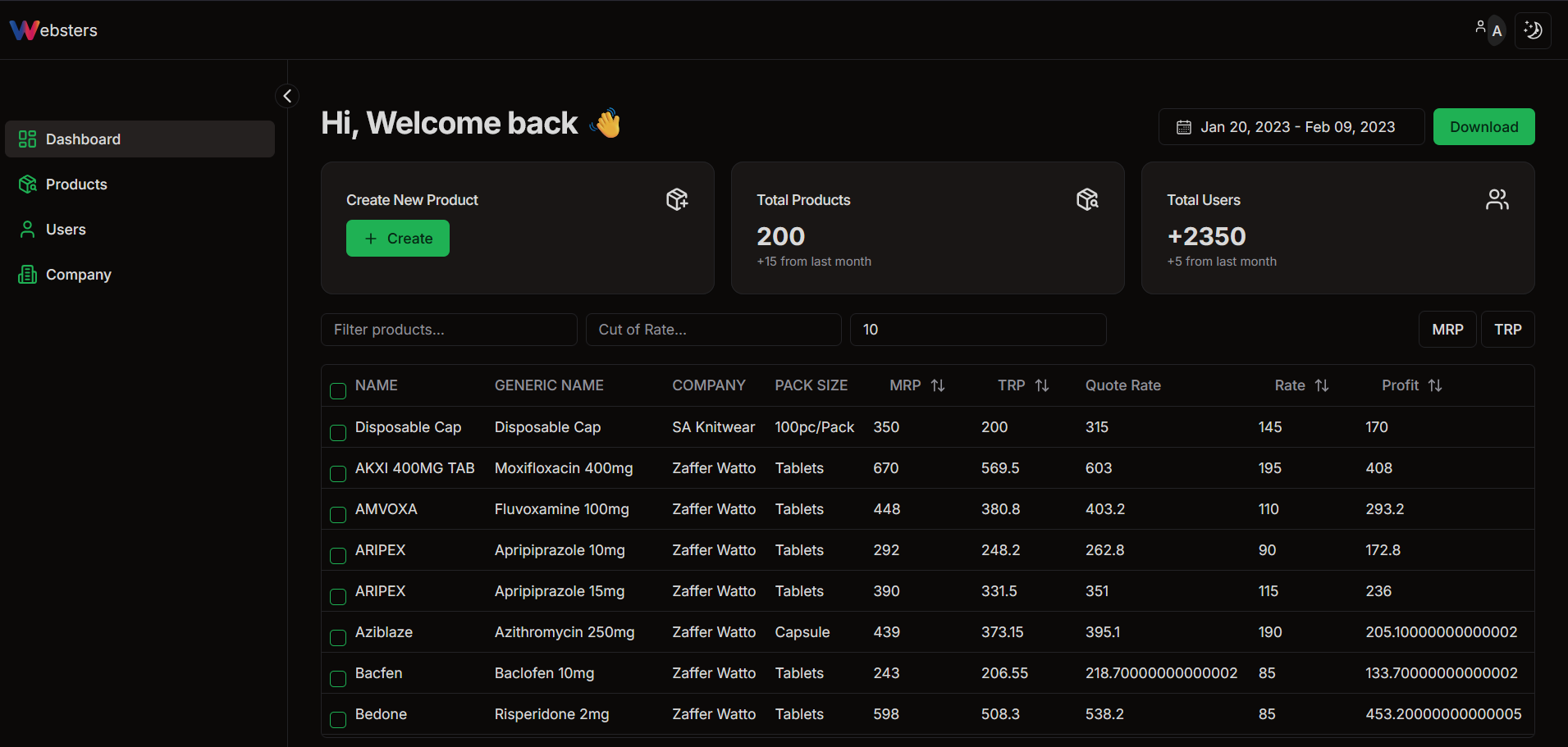
Task: Select all rows with header checkbox
Action: click(338, 391)
